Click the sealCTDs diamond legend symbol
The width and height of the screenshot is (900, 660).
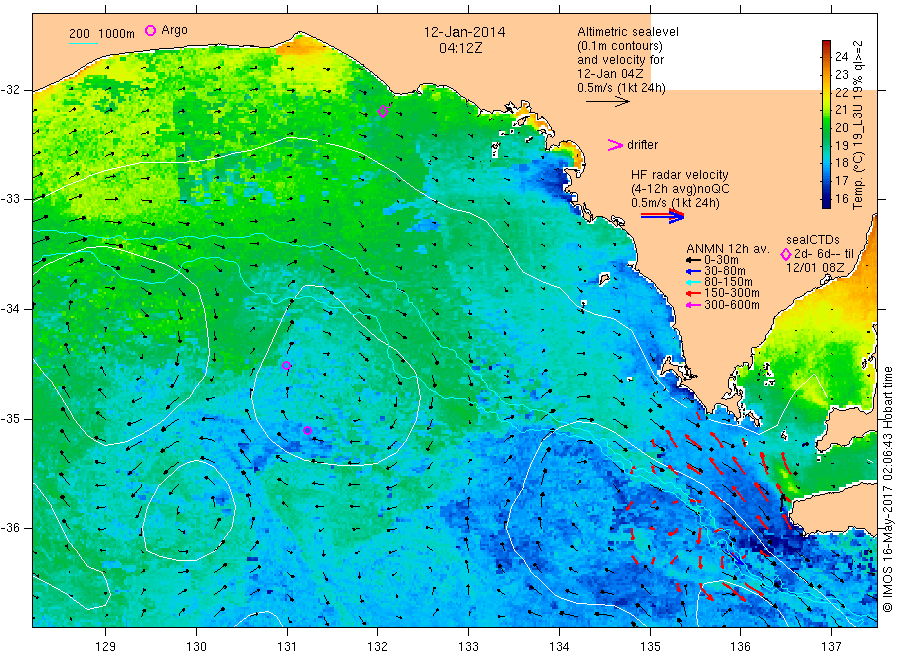(786, 254)
